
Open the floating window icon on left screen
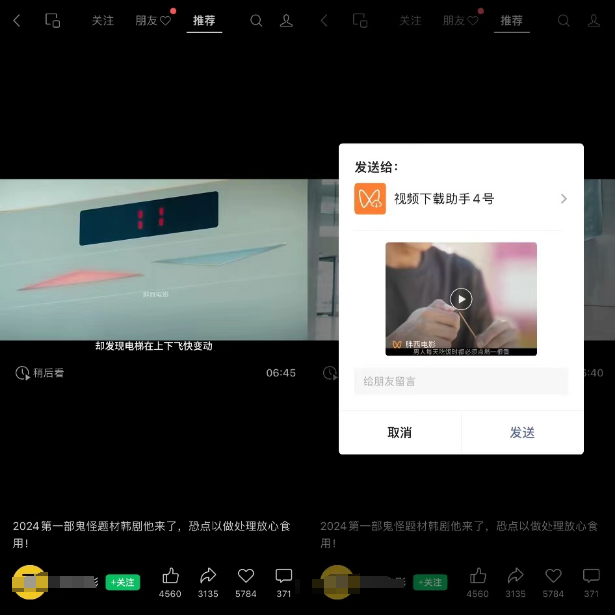click(53, 20)
